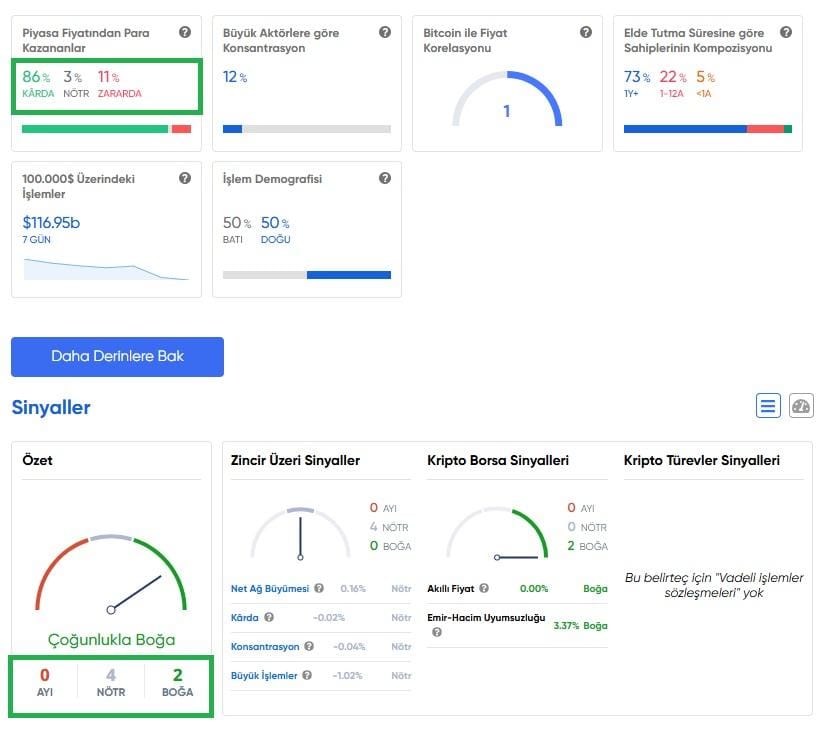Screen dimensions: 823x729
Task: Switch signals to gauge view
Action: (x=801, y=405)
